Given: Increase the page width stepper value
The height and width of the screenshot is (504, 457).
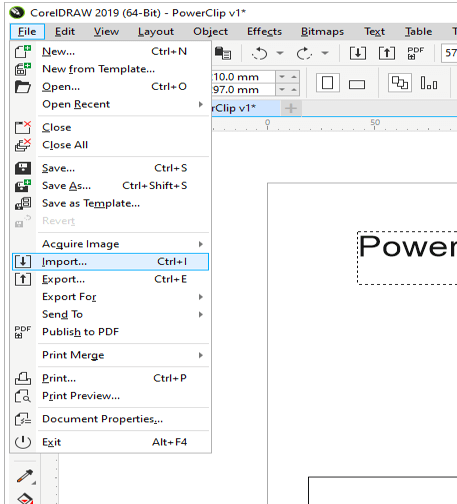Looking at the screenshot, I should pos(294,77).
